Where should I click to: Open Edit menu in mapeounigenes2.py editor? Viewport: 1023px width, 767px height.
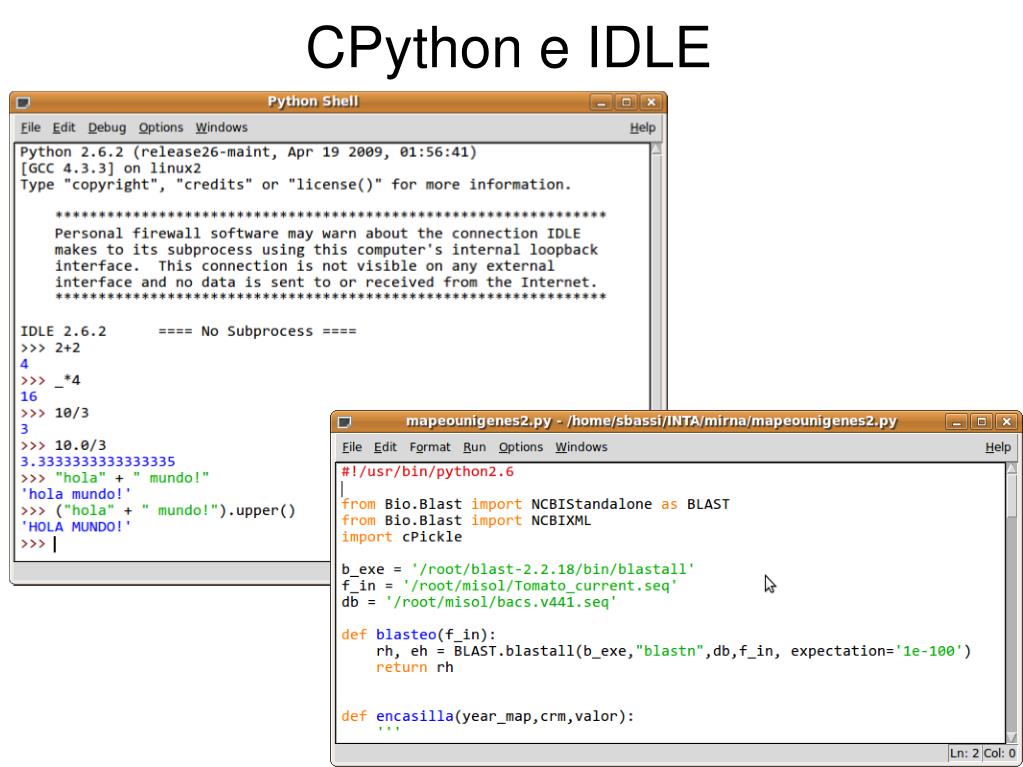click(x=385, y=447)
